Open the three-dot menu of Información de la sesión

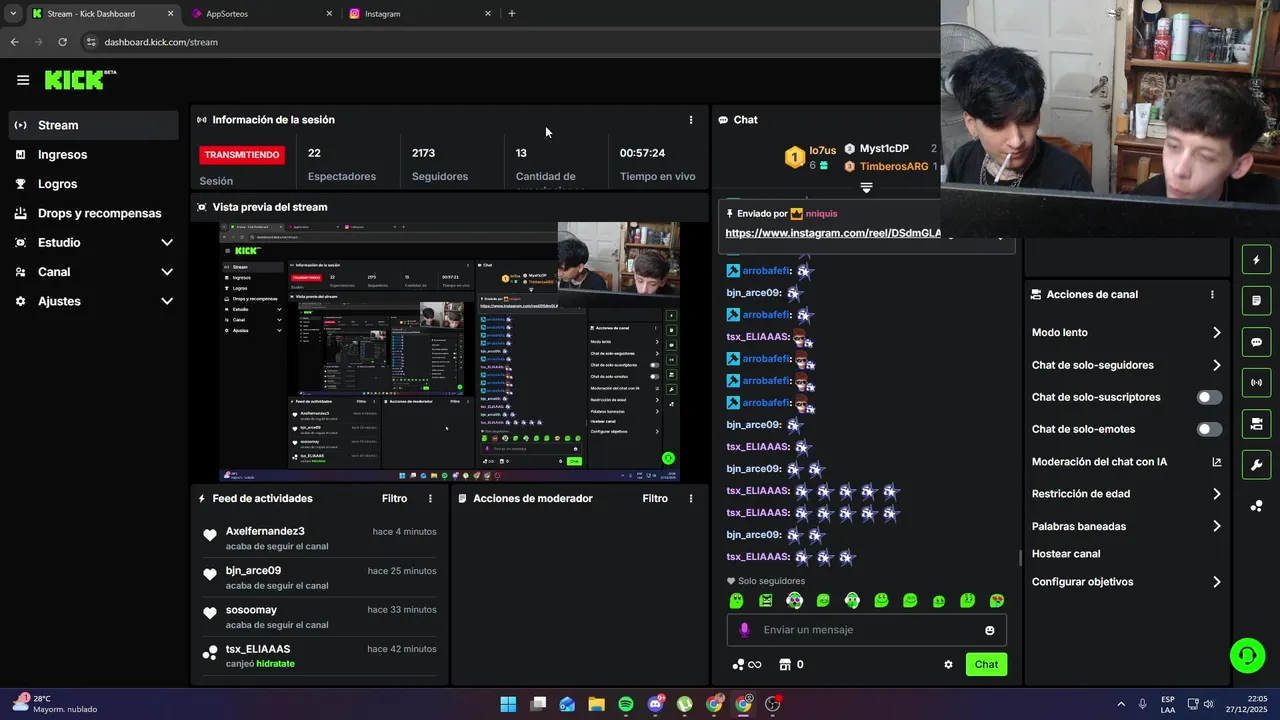click(x=690, y=120)
